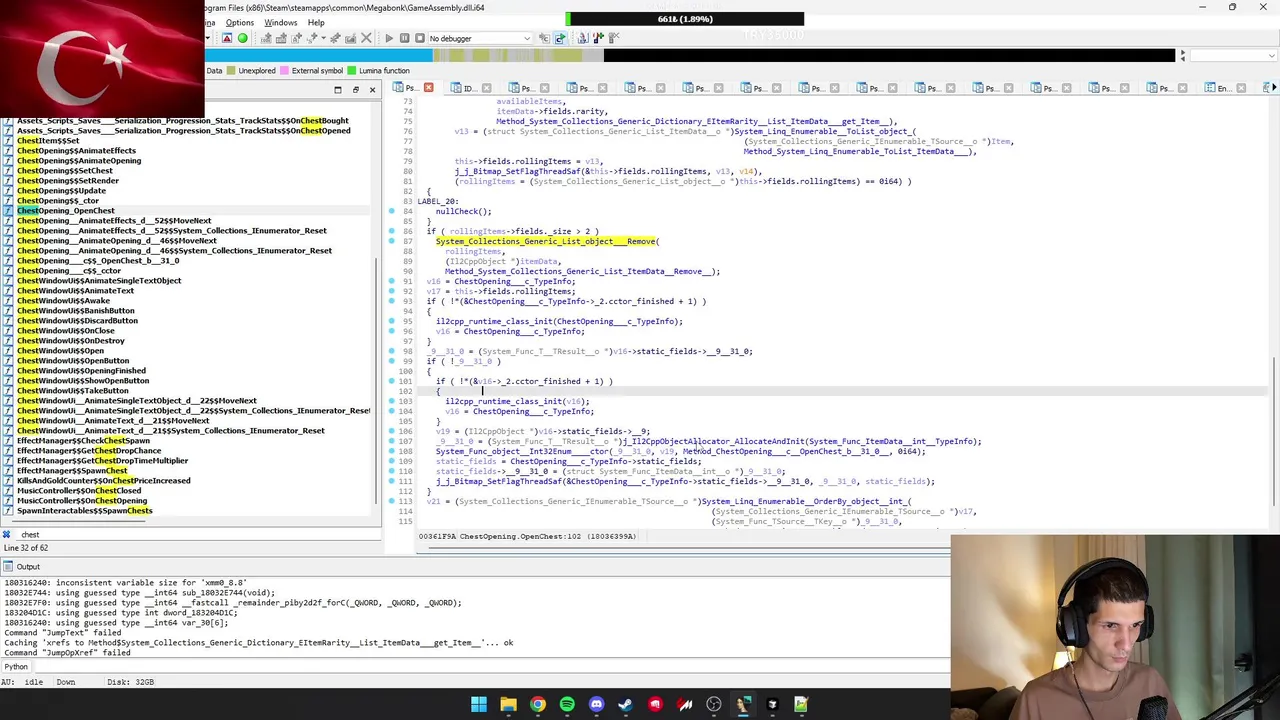Click the last toolbar icon with small x
Image resolution: width=1280 pixels, height=720 pixels.
[x=614, y=38]
